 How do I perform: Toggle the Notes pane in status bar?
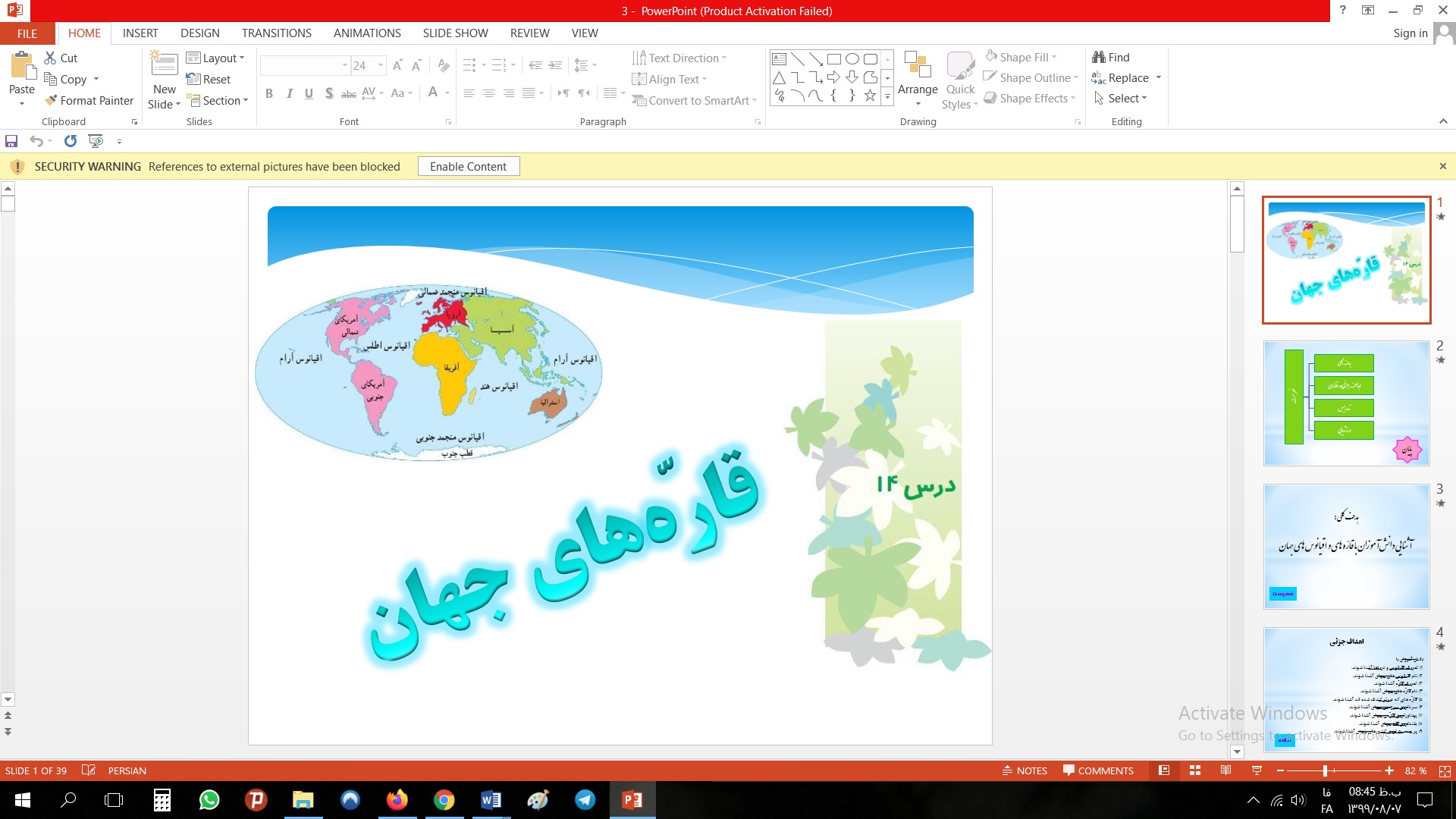click(1025, 770)
